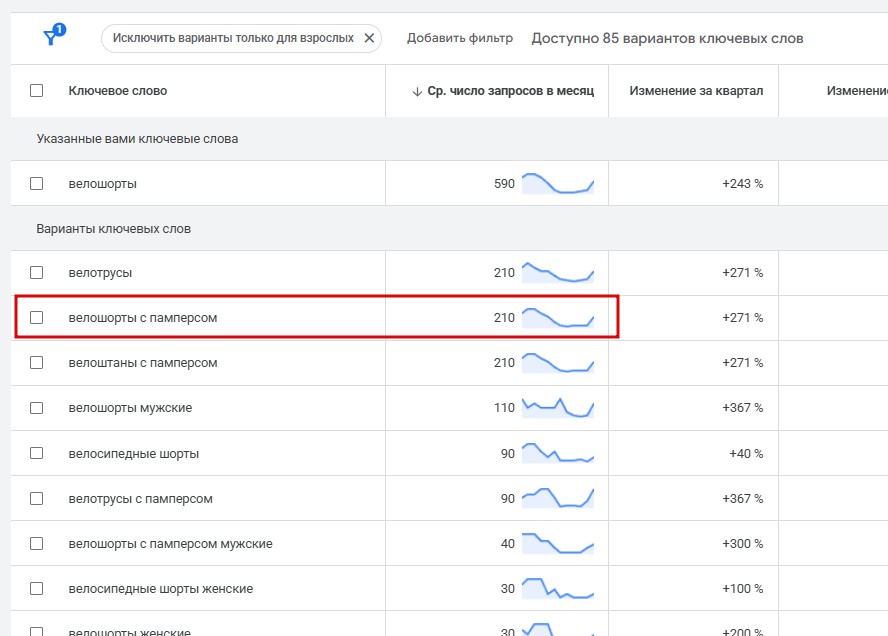Screen dimensions: 888x636
Task: Click trend chart for велотрусы с памперсом
Action: [558, 498]
